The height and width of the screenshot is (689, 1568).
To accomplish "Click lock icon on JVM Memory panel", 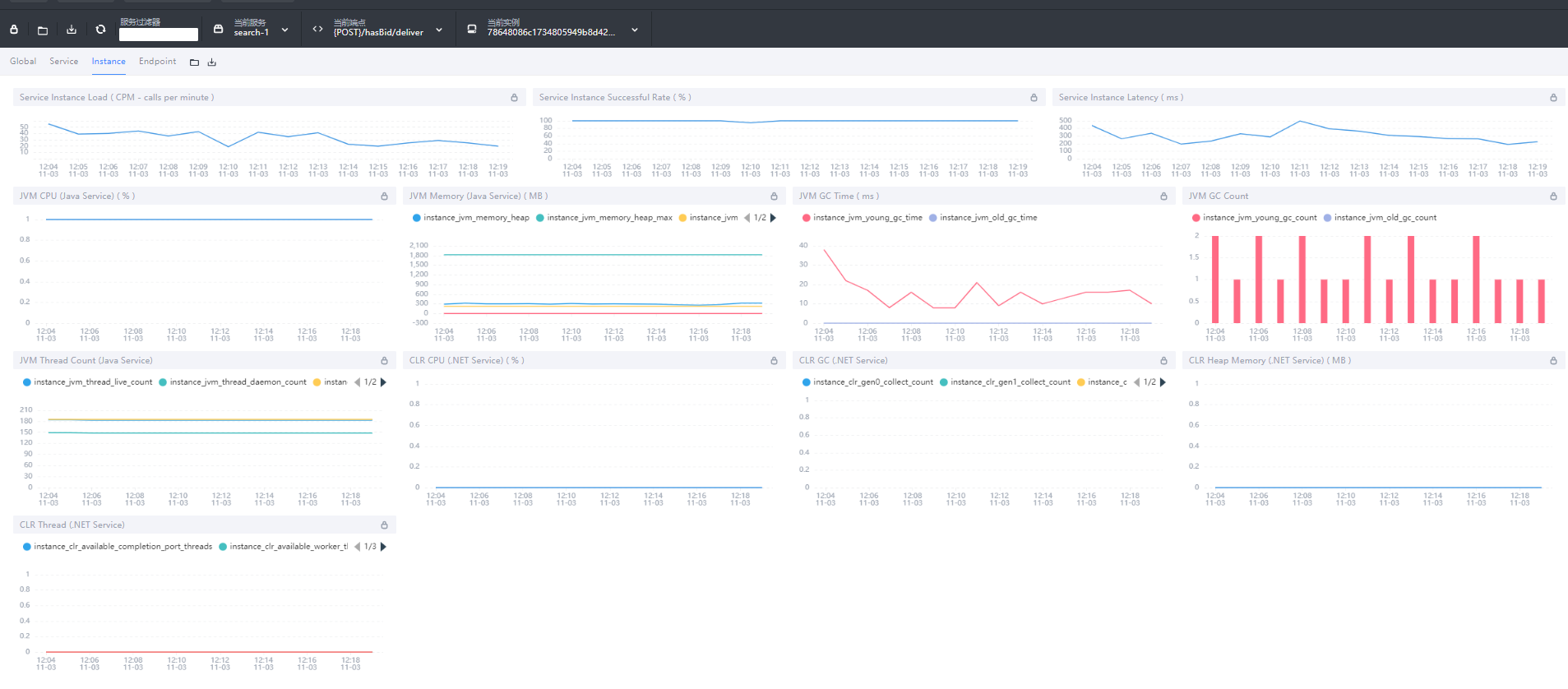I will point(774,197).
